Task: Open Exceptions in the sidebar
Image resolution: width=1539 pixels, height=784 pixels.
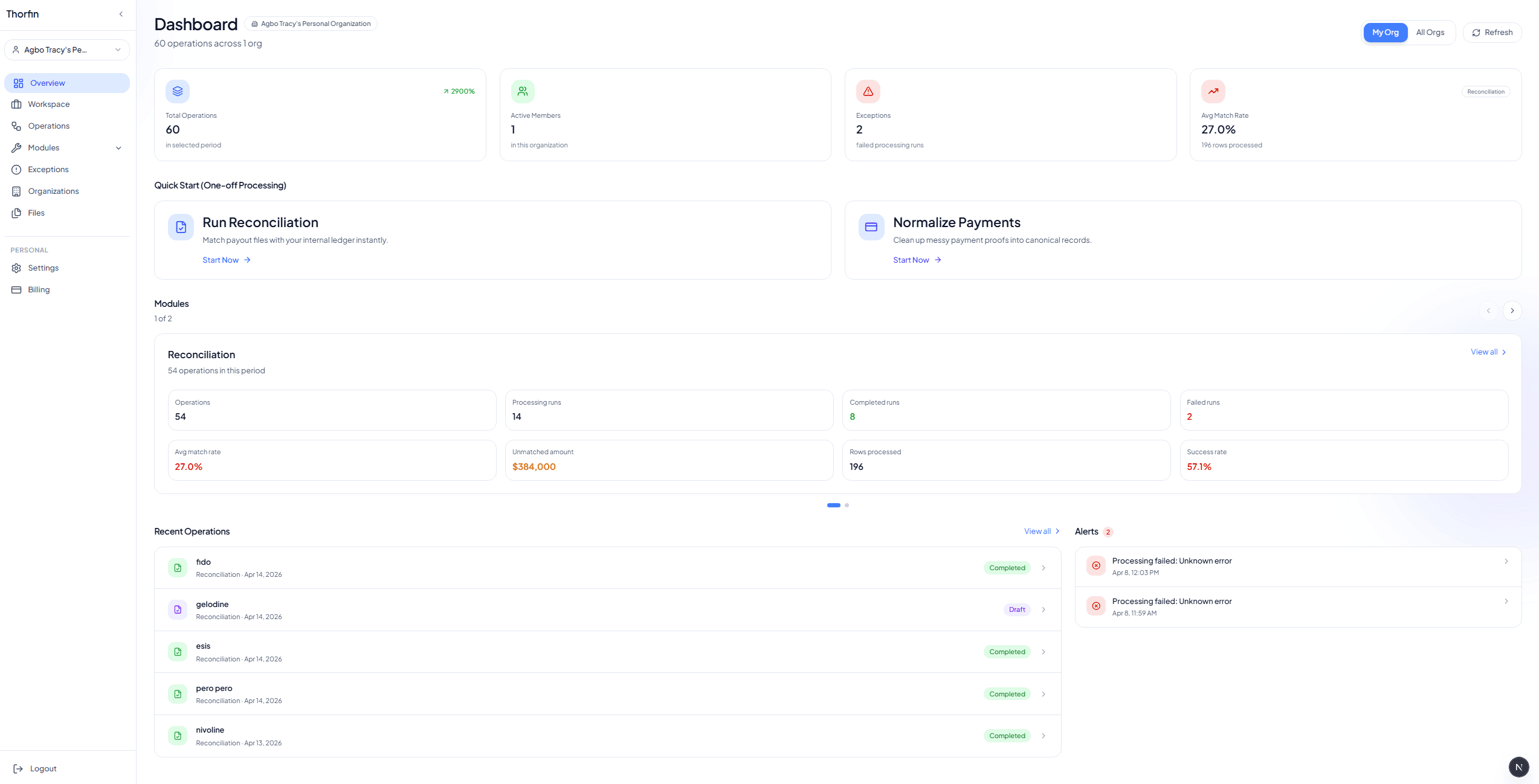Action: click(67, 170)
